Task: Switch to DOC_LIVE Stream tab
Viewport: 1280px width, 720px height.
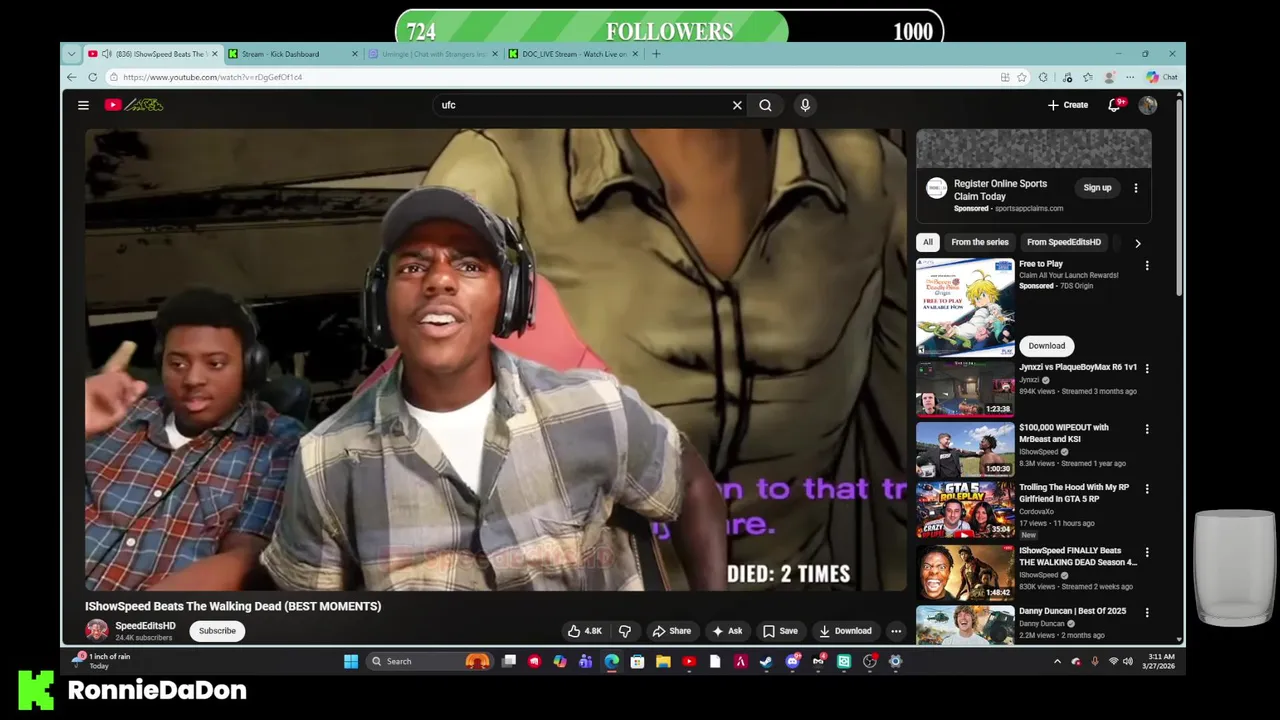Action: (574, 54)
